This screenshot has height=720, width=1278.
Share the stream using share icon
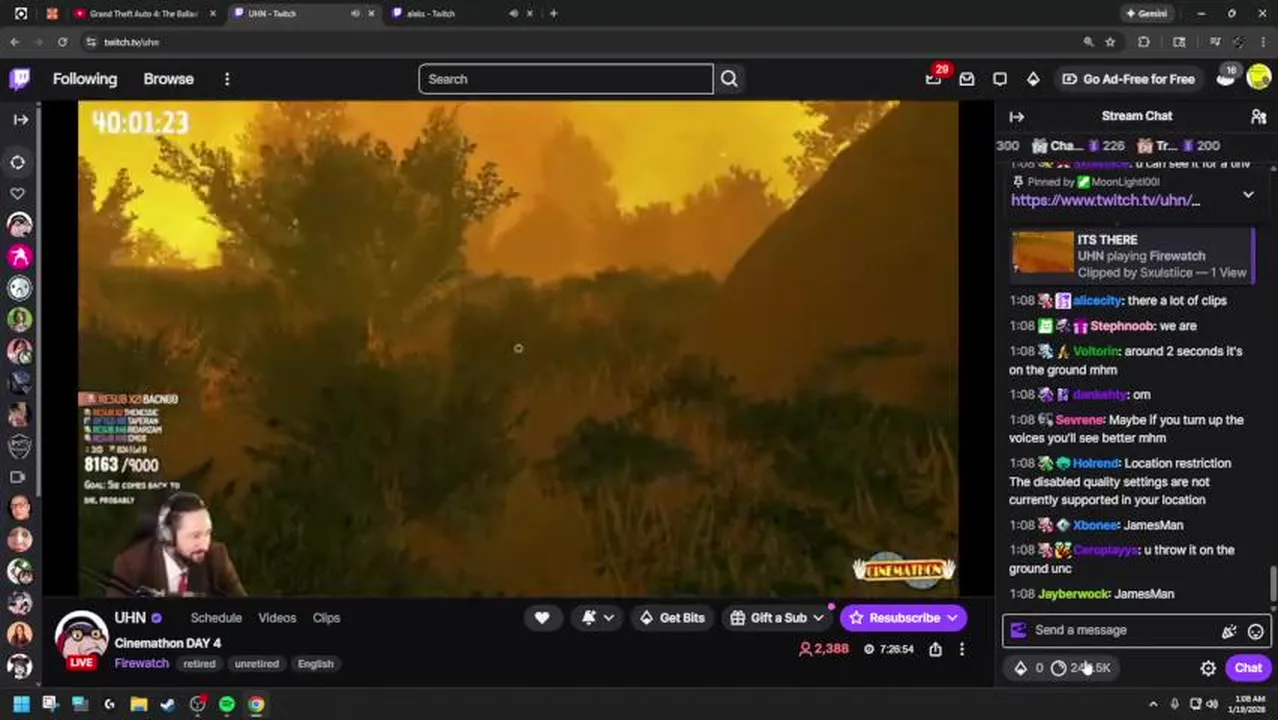(x=935, y=649)
